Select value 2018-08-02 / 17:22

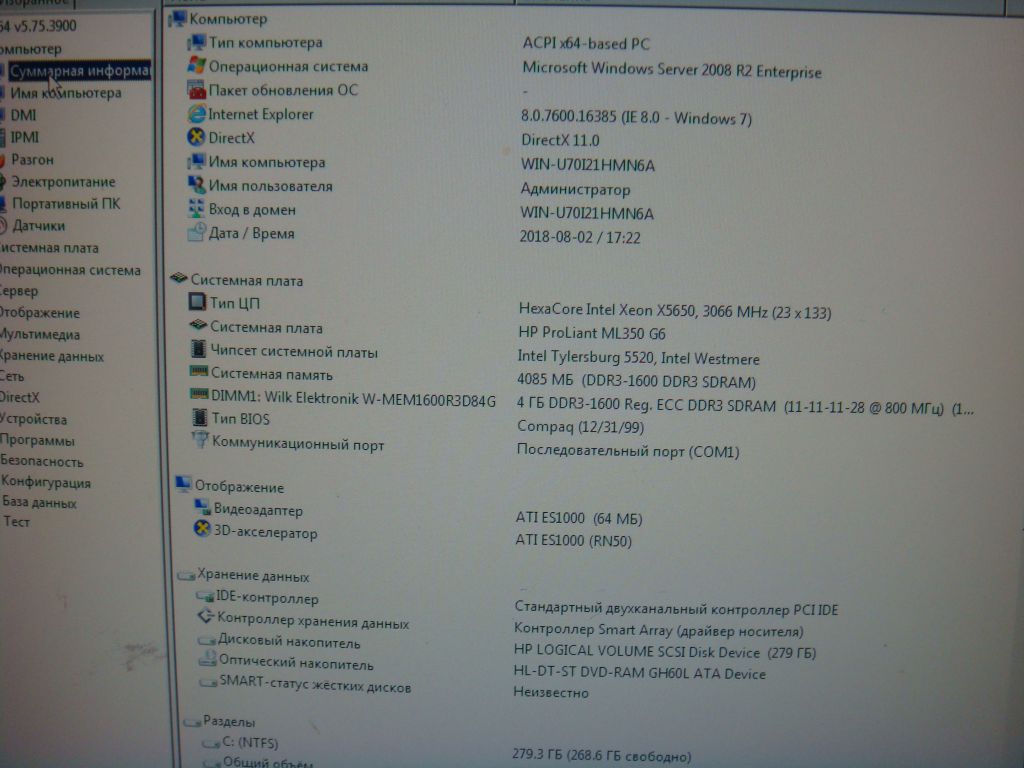[x=580, y=237]
